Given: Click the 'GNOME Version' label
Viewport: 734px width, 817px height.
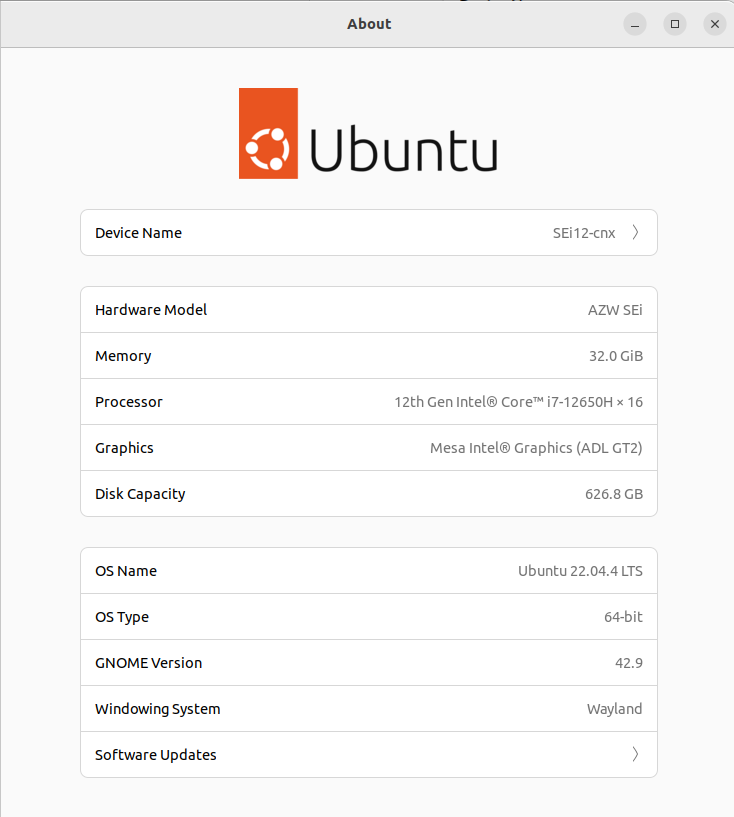Looking at the screenshot, I should [x=148, y=663].
